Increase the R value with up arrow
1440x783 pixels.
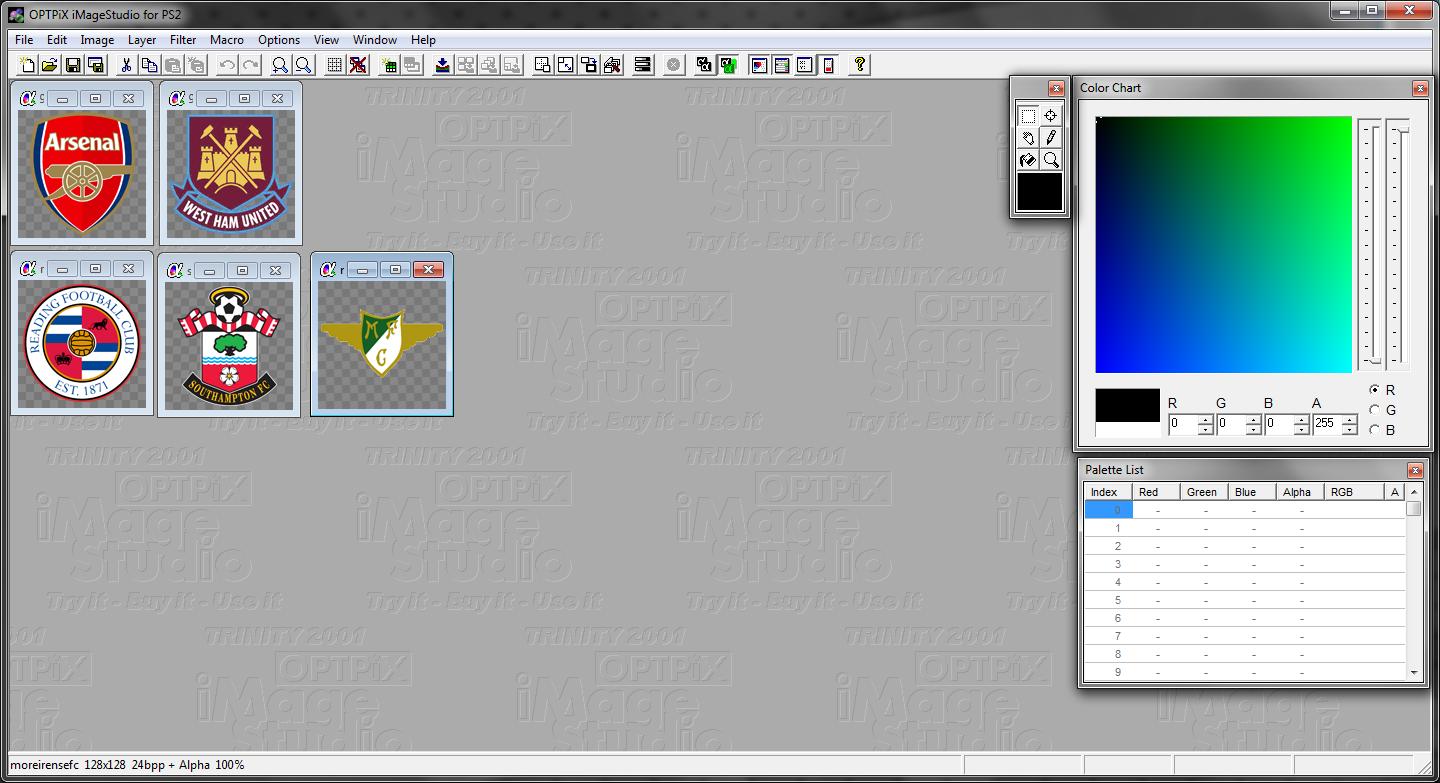pyautogui.click(x=1205, y=419)
